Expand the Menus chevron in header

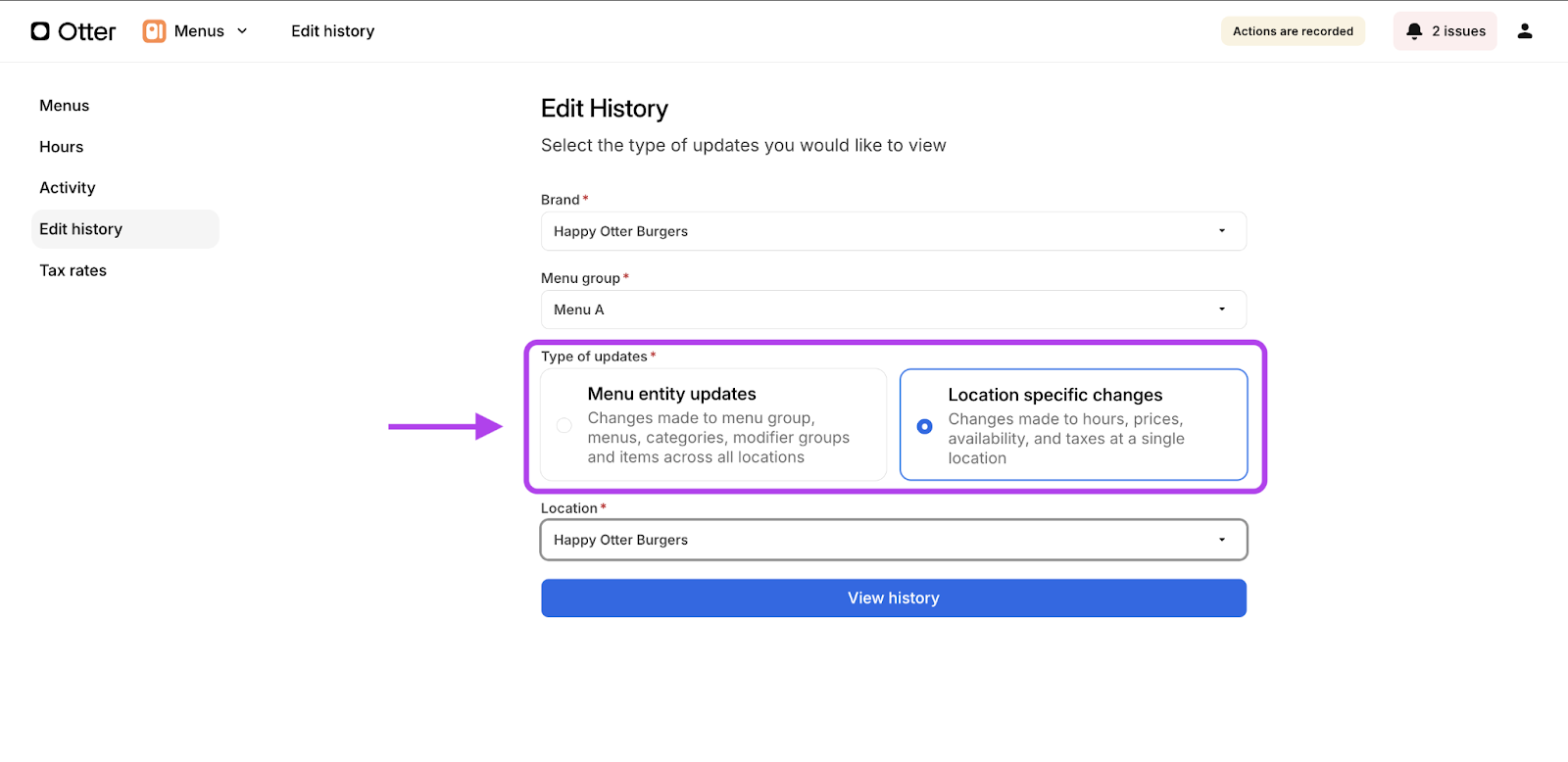242,31
